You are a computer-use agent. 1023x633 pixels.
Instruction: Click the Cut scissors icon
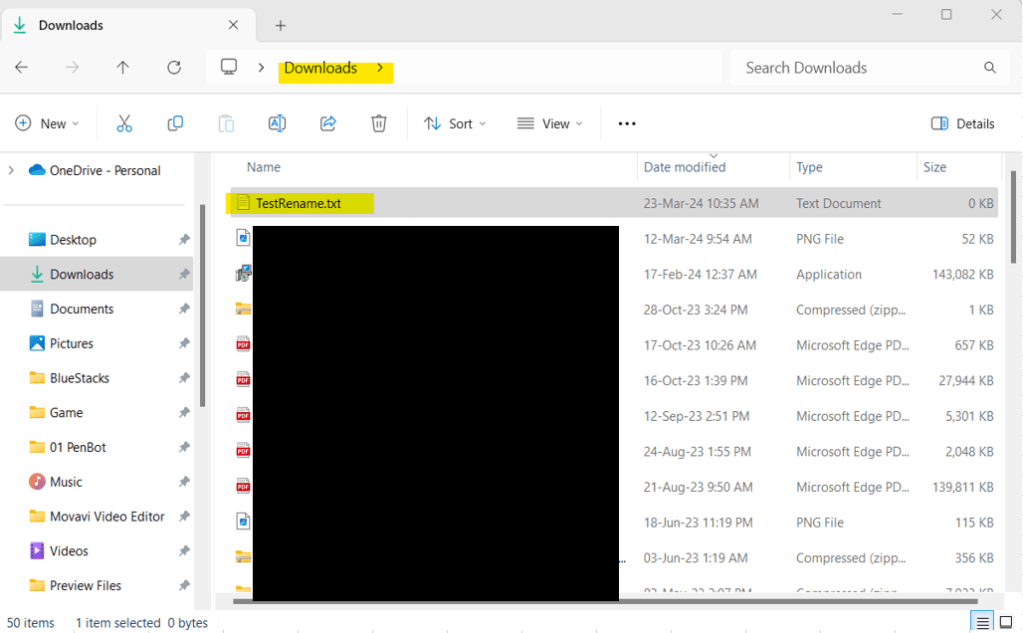pos(124,123)
